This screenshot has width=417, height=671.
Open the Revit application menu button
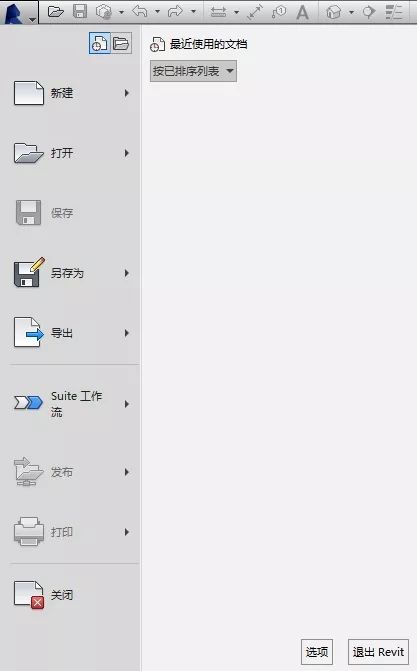(x=19, y=12)
